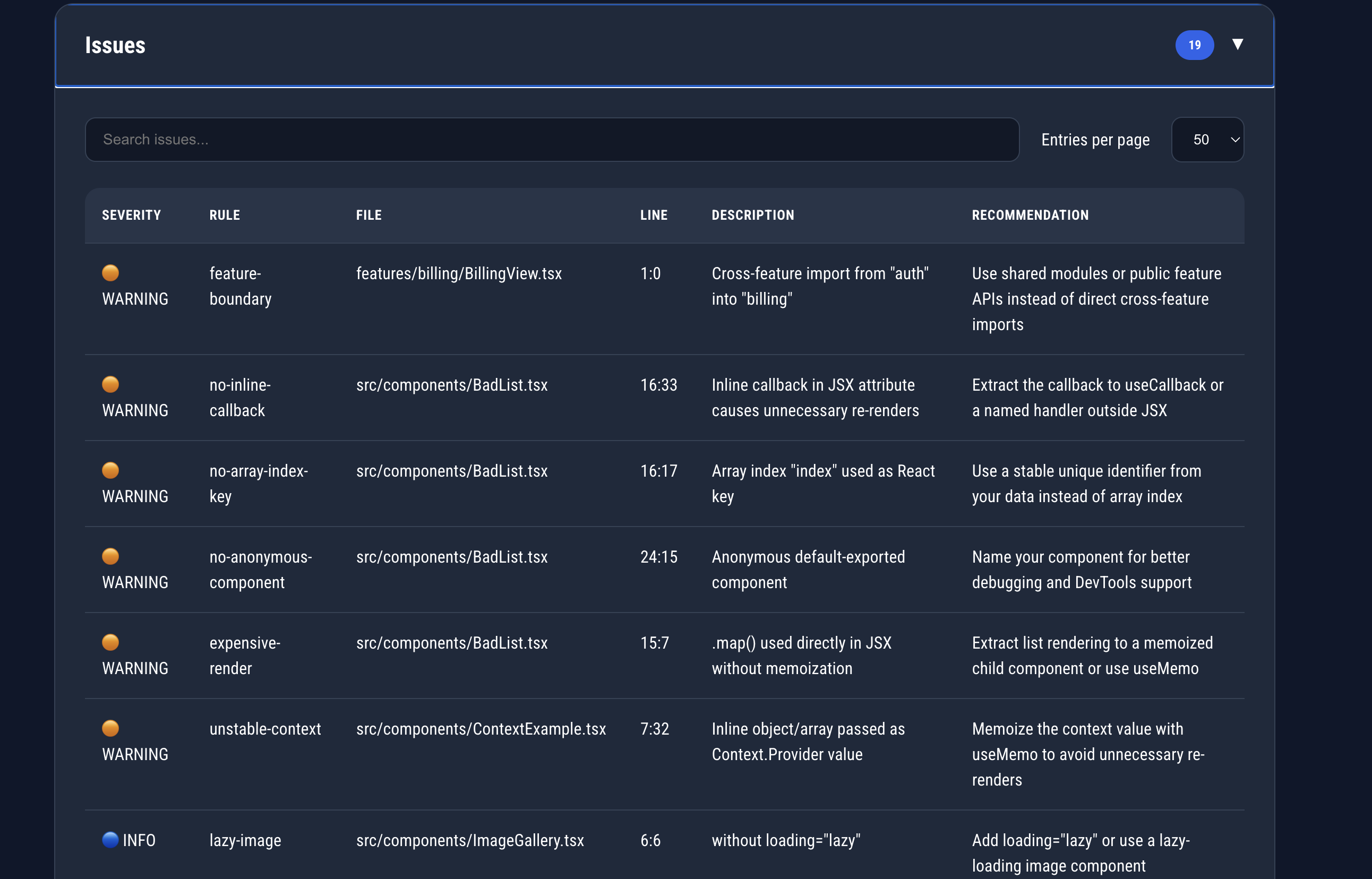
Task: Open the Entries per page dropdown showing 50
Action: 1207,139
